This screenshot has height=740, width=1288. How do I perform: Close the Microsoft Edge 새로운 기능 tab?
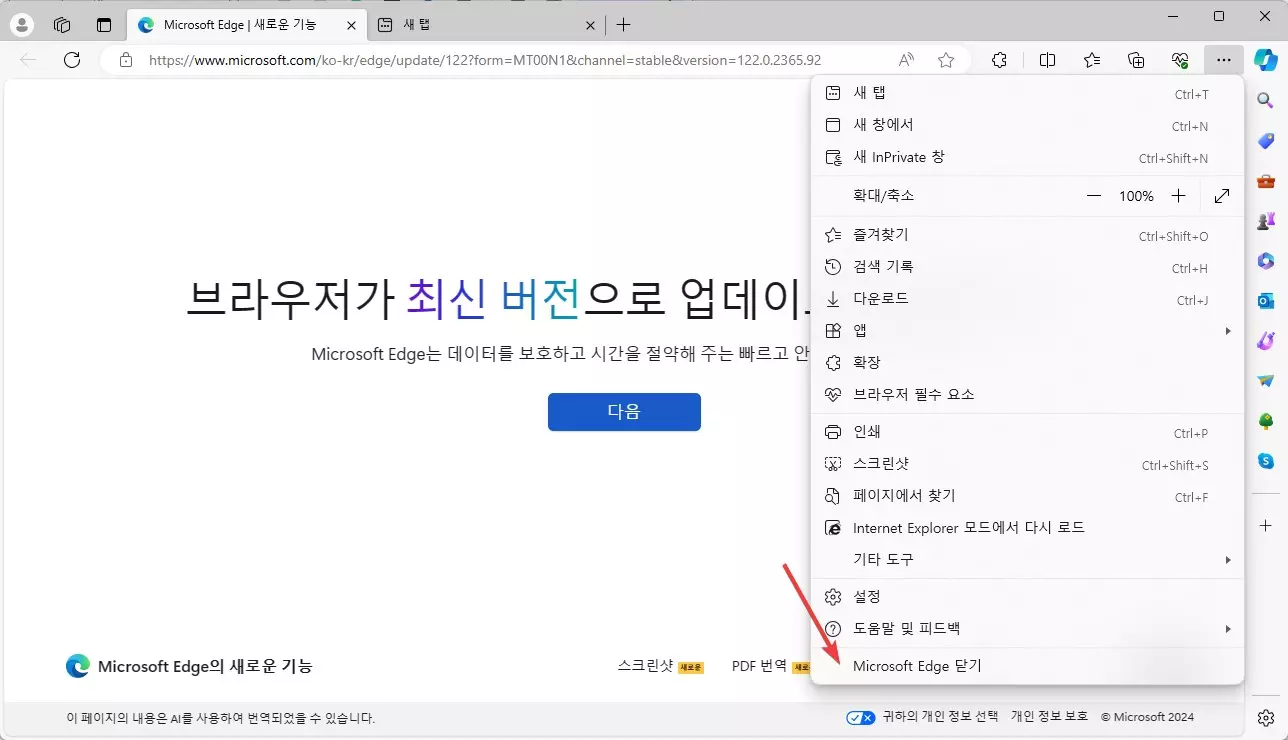(x=350, y=25)
